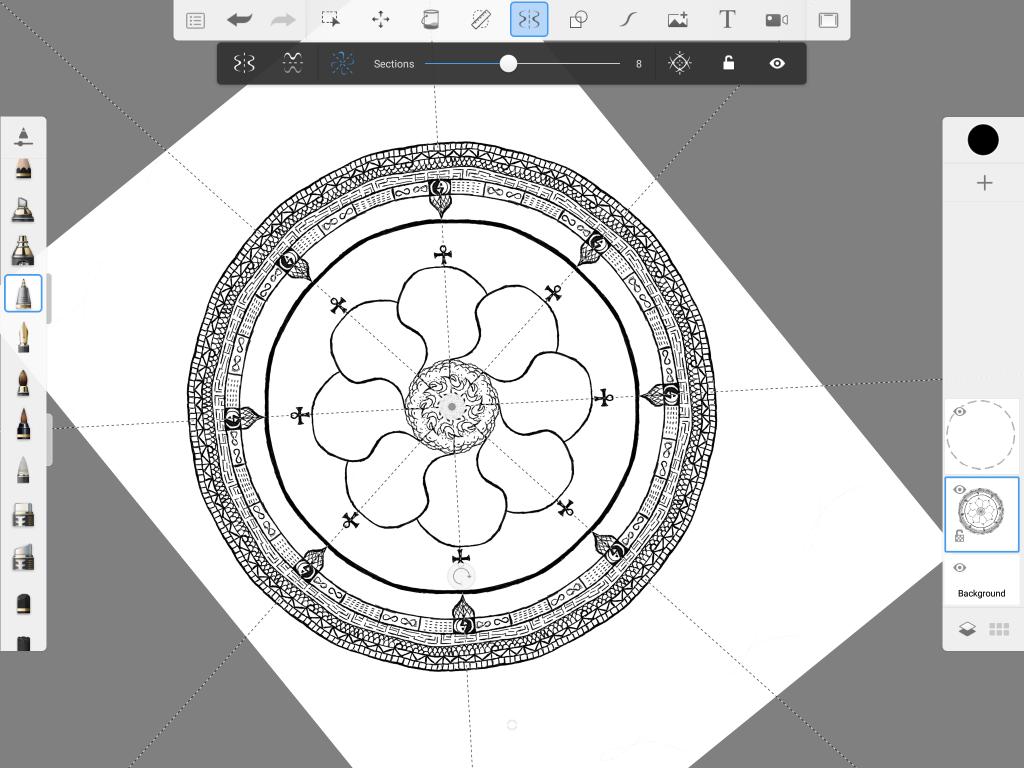
Task: Pick the Flood Fill bucket tool
Action: click(x=430, y=20)
